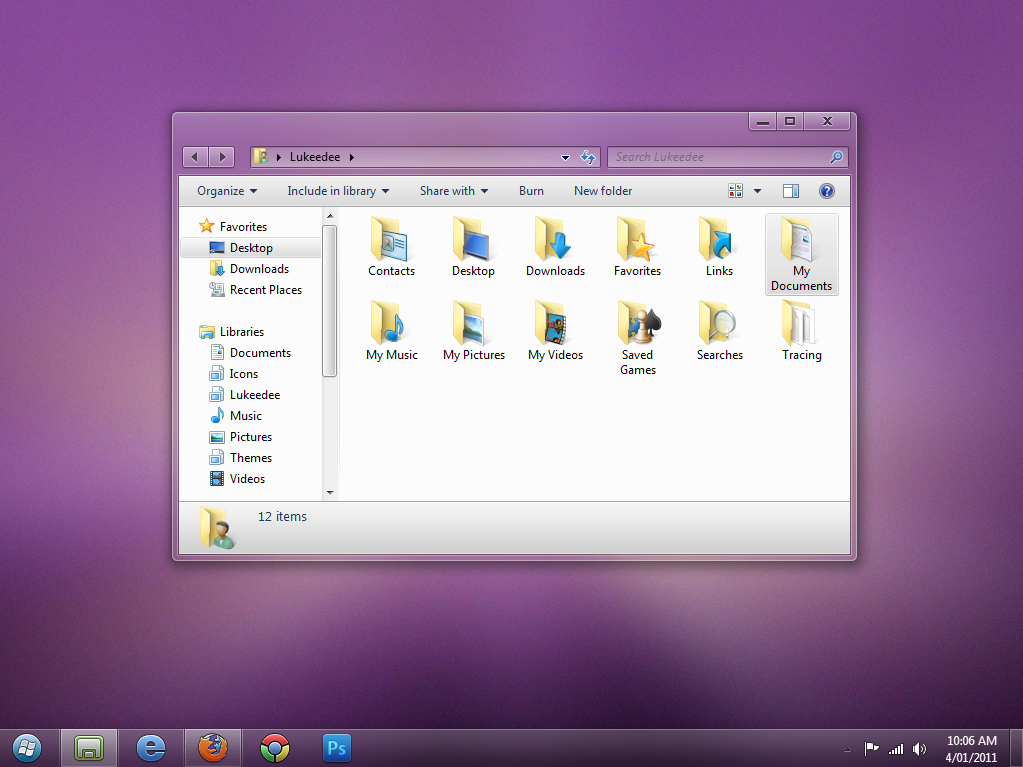Click the navigation pane scroll down arrow
Viewport: 1023px width, 767px height.
click(x=330, y=492)
